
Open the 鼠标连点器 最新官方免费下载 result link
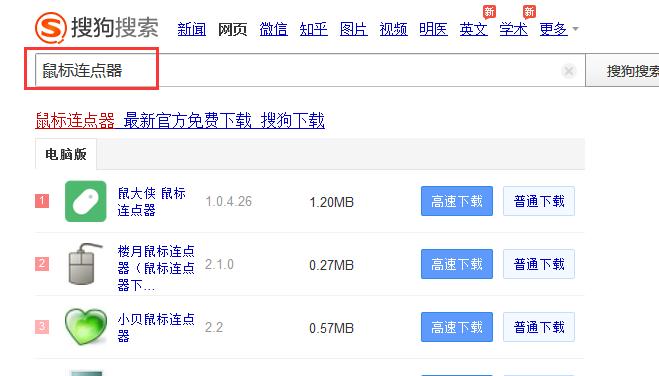click(x=180, y=121)
